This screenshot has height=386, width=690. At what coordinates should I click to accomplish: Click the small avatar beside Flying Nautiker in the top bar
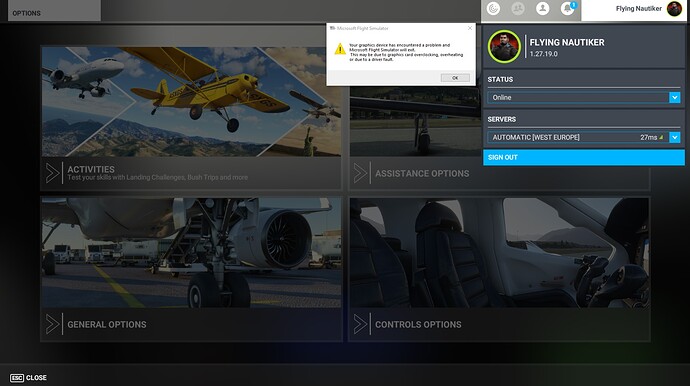(674, 8)
